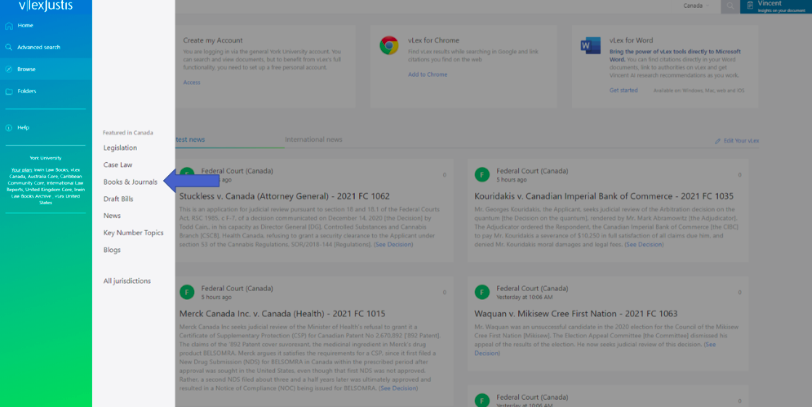Open Key Number Topics entry
The width and height of the screenshot is (812, 407).
(133, 232)
